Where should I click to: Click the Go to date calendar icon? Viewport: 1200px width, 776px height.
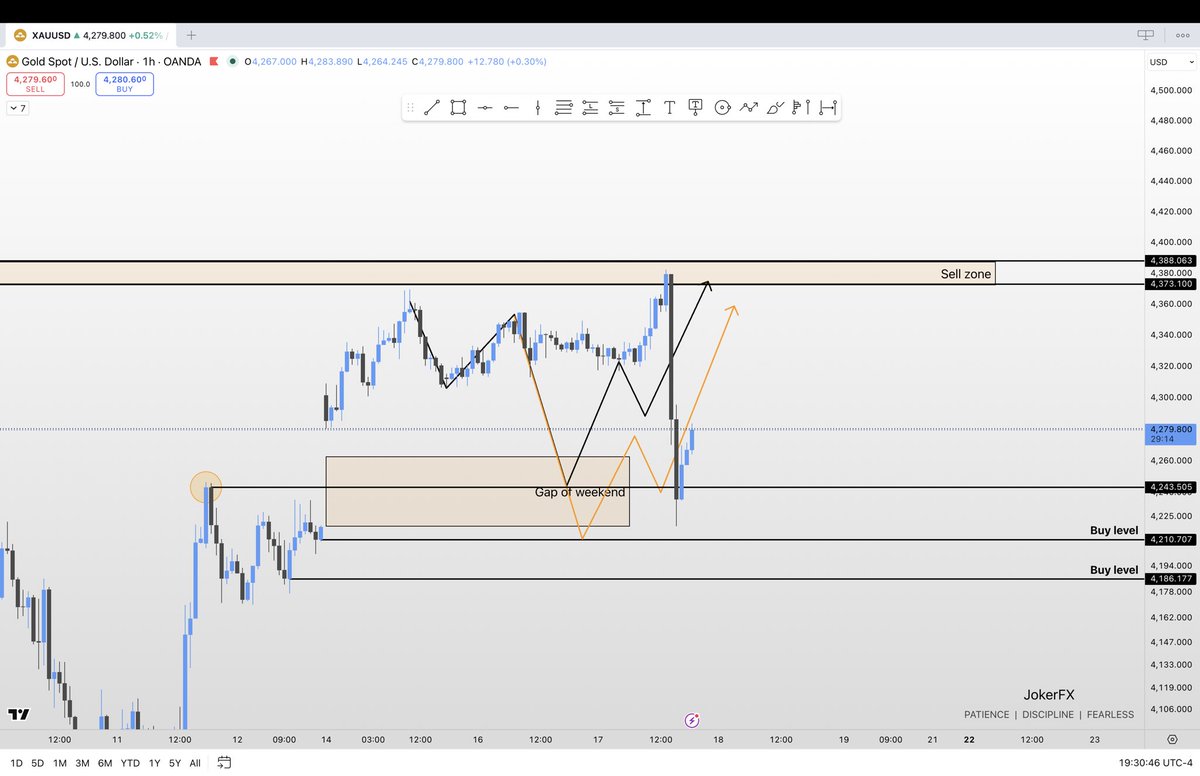(224, 762)
